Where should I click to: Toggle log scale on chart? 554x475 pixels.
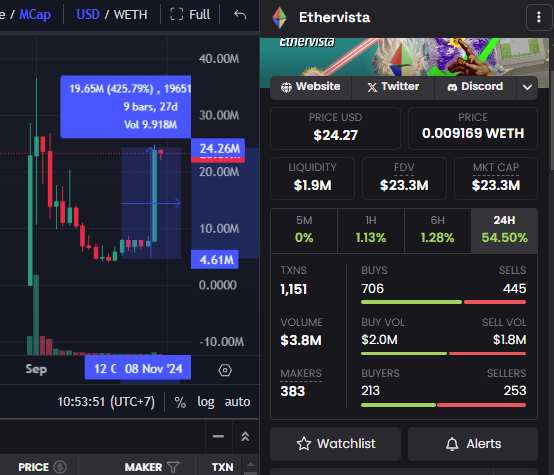[x=206, y=402]
